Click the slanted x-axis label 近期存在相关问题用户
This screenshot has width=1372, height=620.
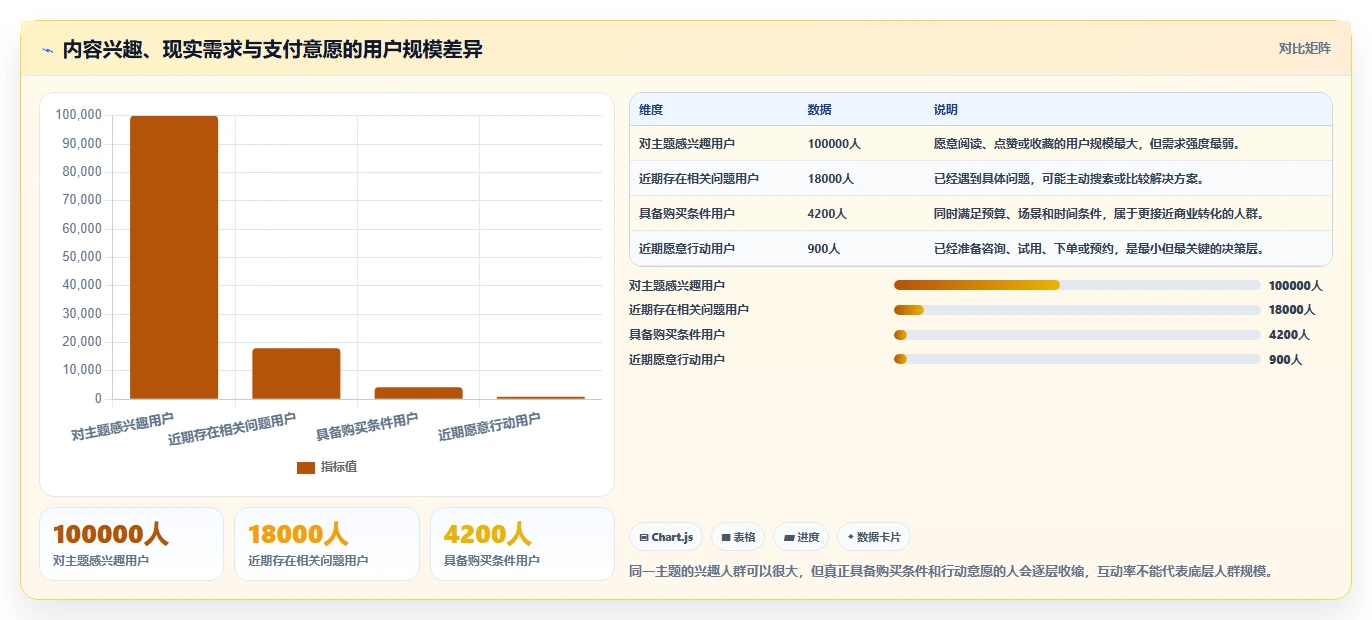(232, 429)
